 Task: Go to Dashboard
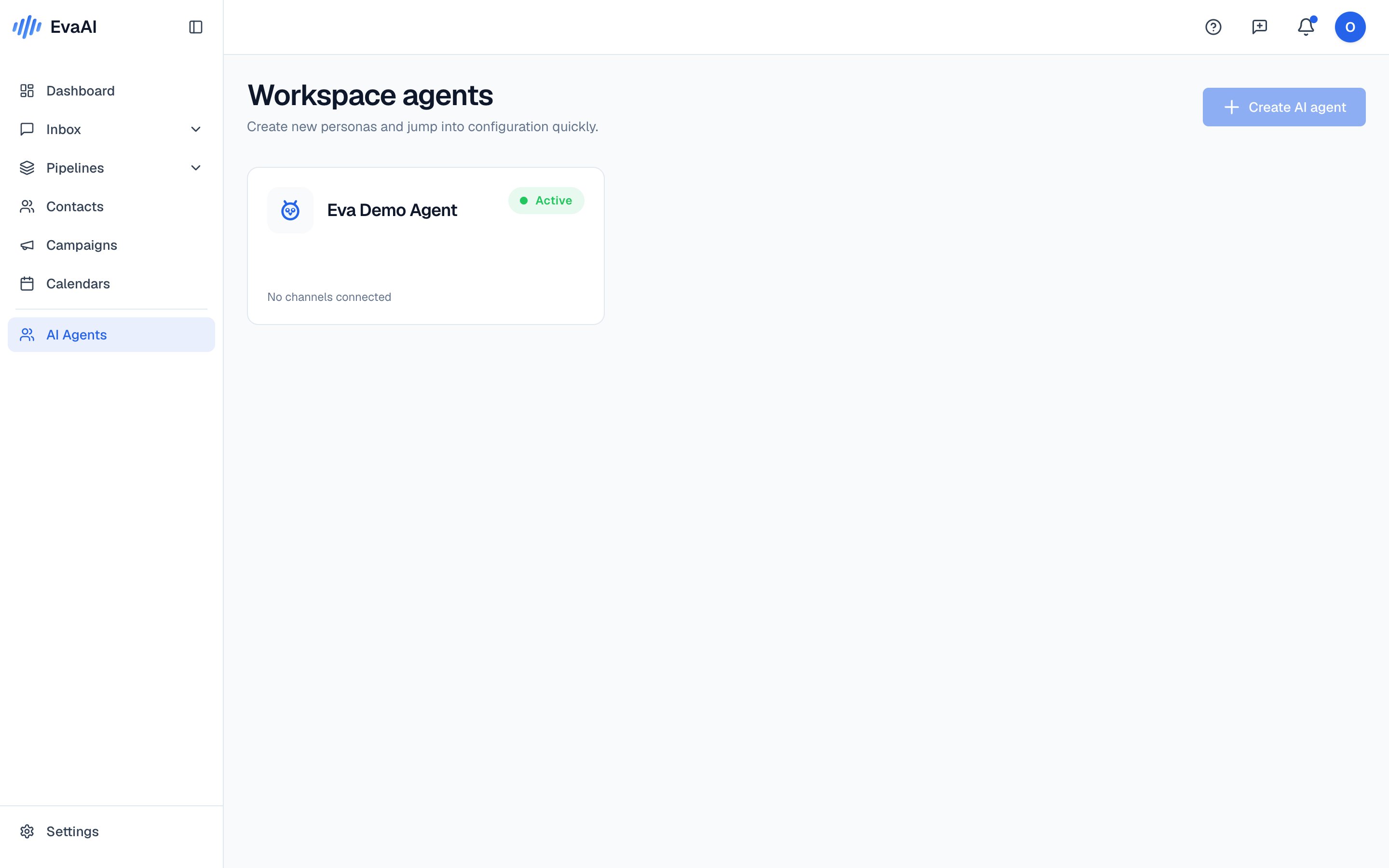coord(111,91)
